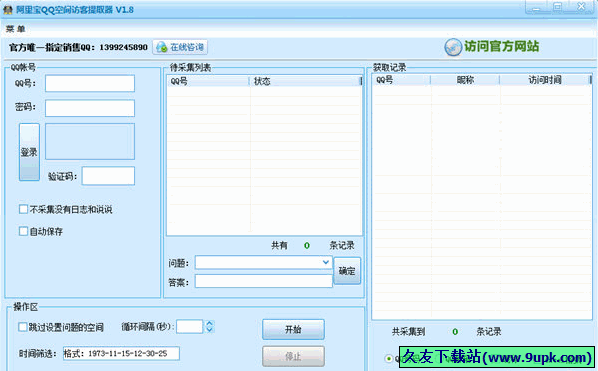This screenshot has height=371, width=598.
Task: Click the 在线咨询 button
Action: point(180,47)
